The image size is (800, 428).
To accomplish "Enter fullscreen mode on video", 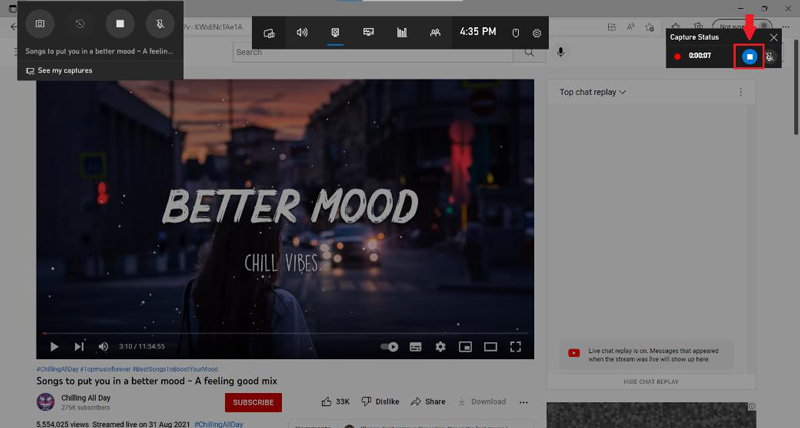I will tap(516, 347).
